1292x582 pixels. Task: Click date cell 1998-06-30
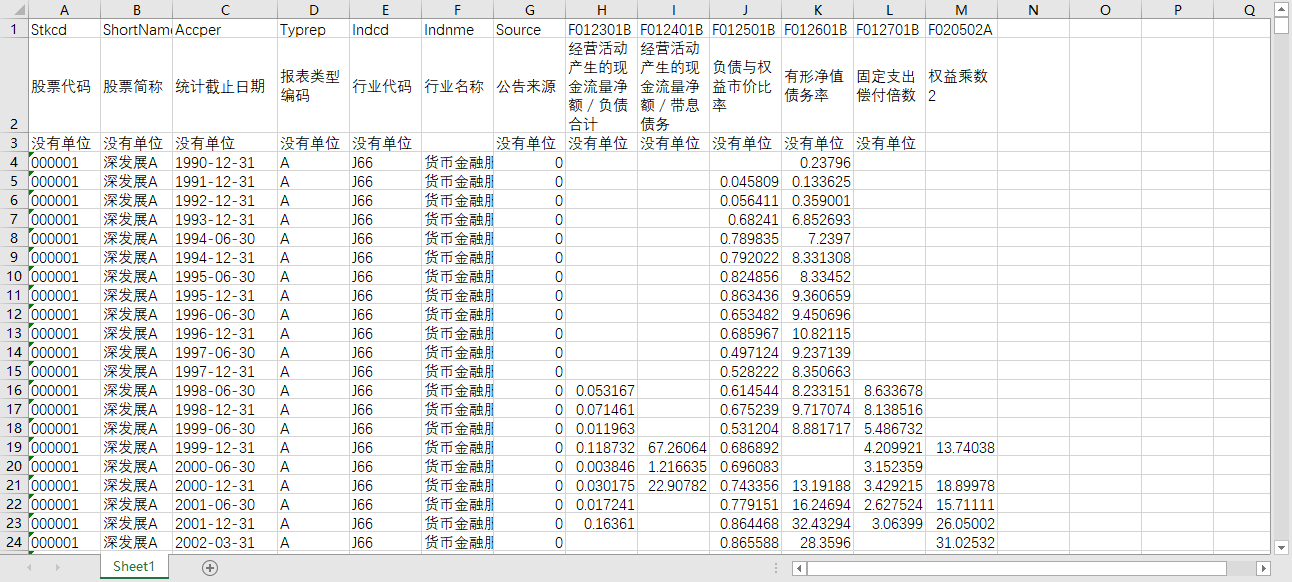click(x=225, y=390)
